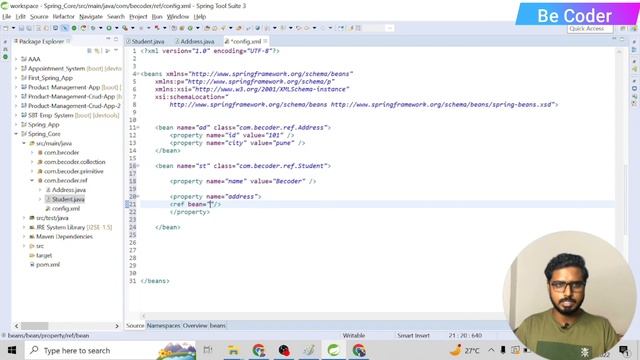Click the Windows taskbar search box
The image size is (640, 360).
110,351
